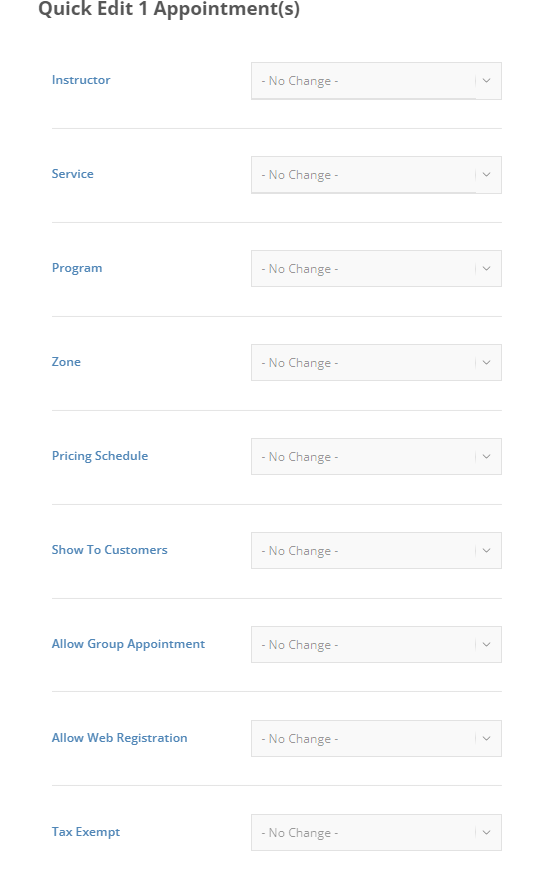Image resolution: width=555 pixels, height=874 pixels.
Task: Click the chevron arrow on Program field
Action: coord(486,269)
